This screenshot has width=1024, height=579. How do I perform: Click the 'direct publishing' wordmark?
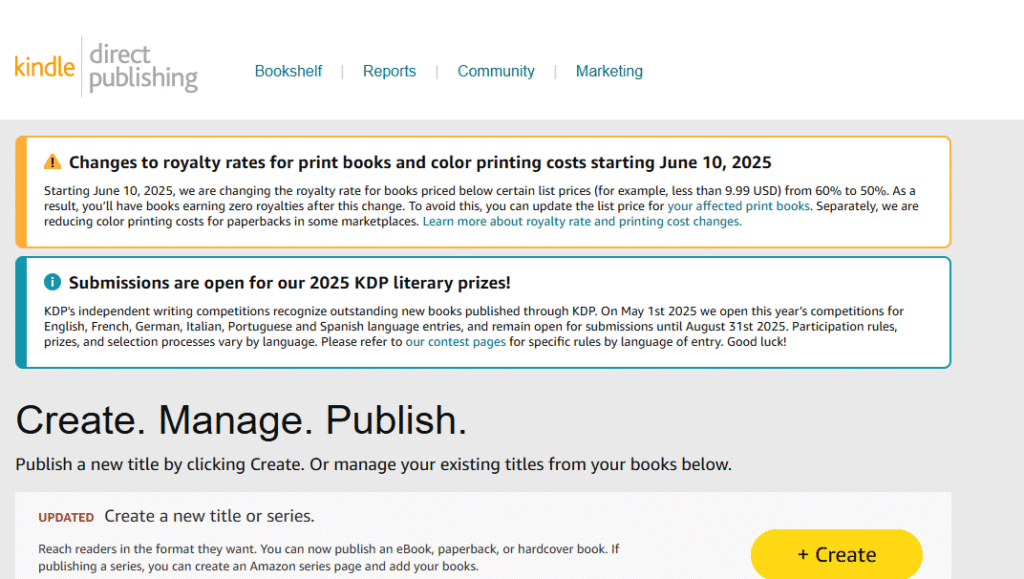pyautogui.click(x=143, y=67)
